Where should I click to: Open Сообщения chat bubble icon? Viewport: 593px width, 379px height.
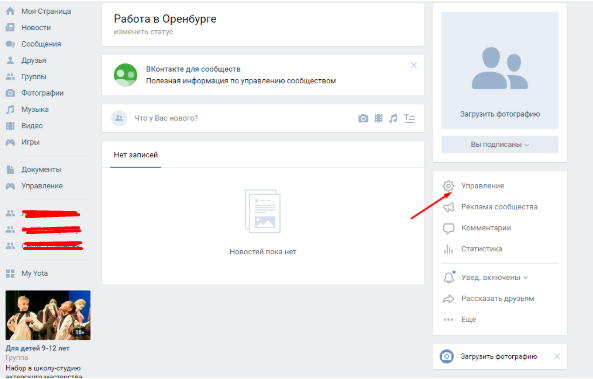click(x=10, y=44)
